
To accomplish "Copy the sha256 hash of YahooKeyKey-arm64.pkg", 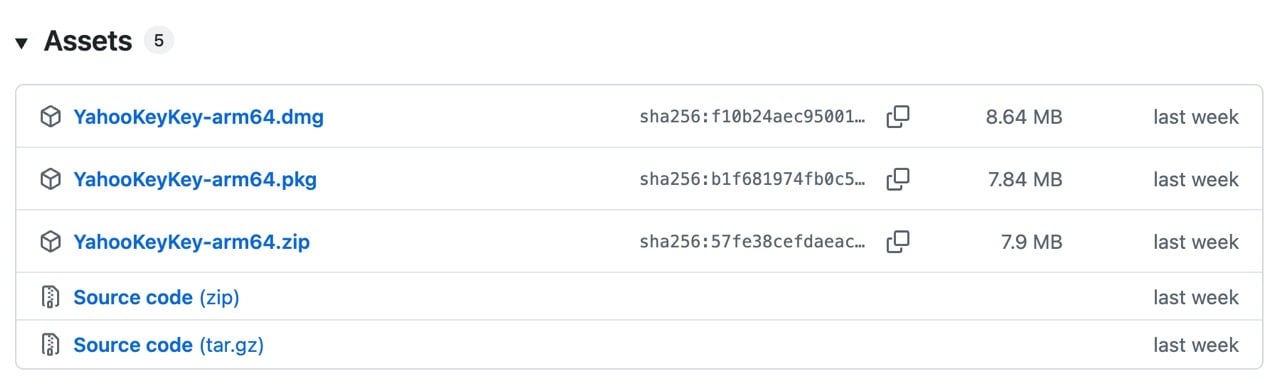I will tap(898, 179).
